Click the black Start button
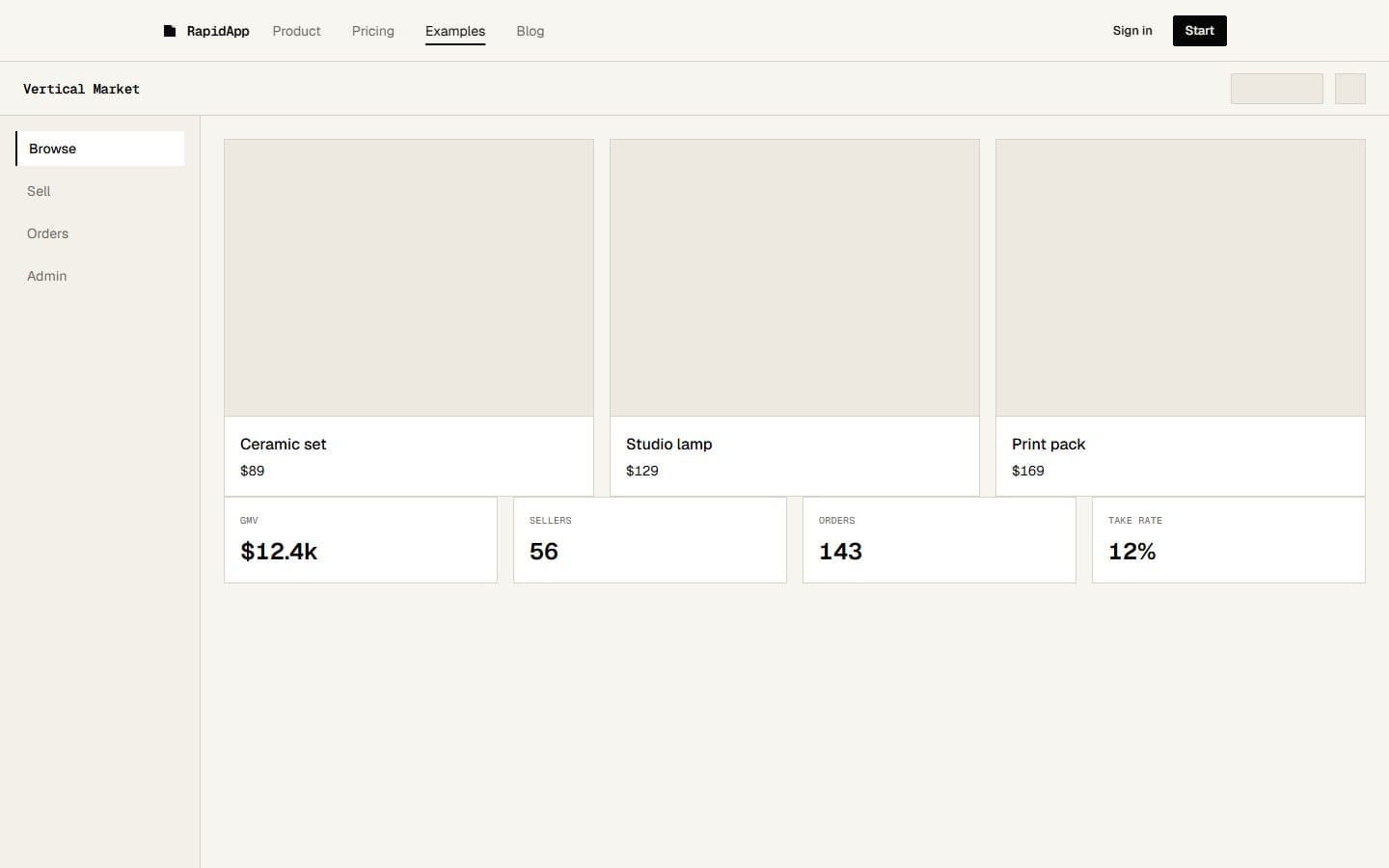This screenshot has width=1389, height=868. pos(1200,31)
